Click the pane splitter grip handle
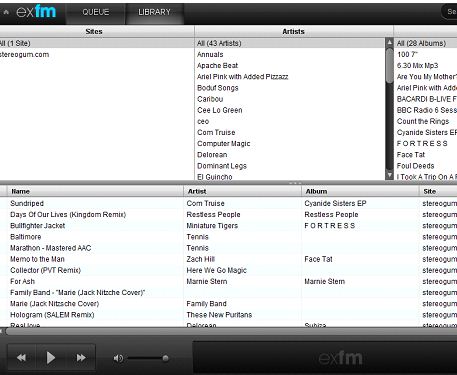Screen dimensions: 457x375 [295, 183]
